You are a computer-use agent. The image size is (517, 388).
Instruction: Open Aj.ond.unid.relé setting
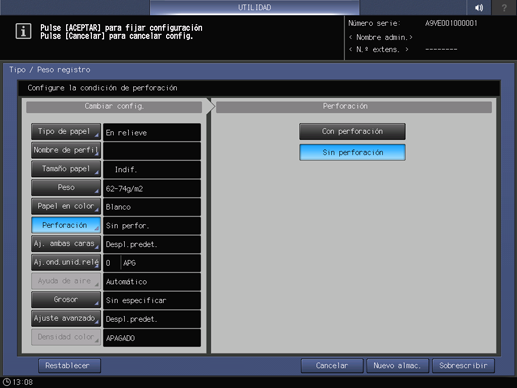tap(66, 262)
